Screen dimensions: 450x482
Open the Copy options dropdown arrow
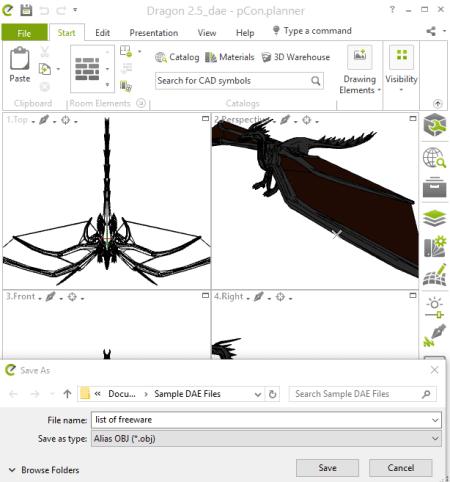[x=58, y=69]
